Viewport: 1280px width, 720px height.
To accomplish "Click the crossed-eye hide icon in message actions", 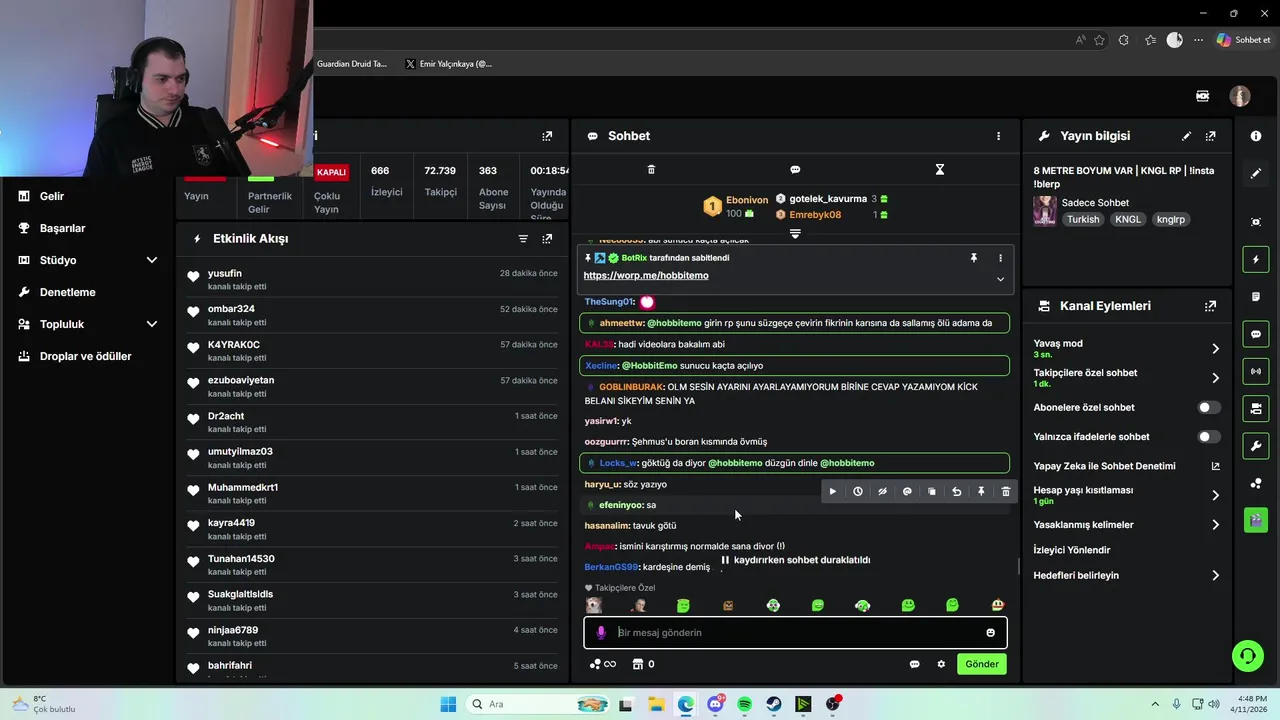I will point(882,491).
